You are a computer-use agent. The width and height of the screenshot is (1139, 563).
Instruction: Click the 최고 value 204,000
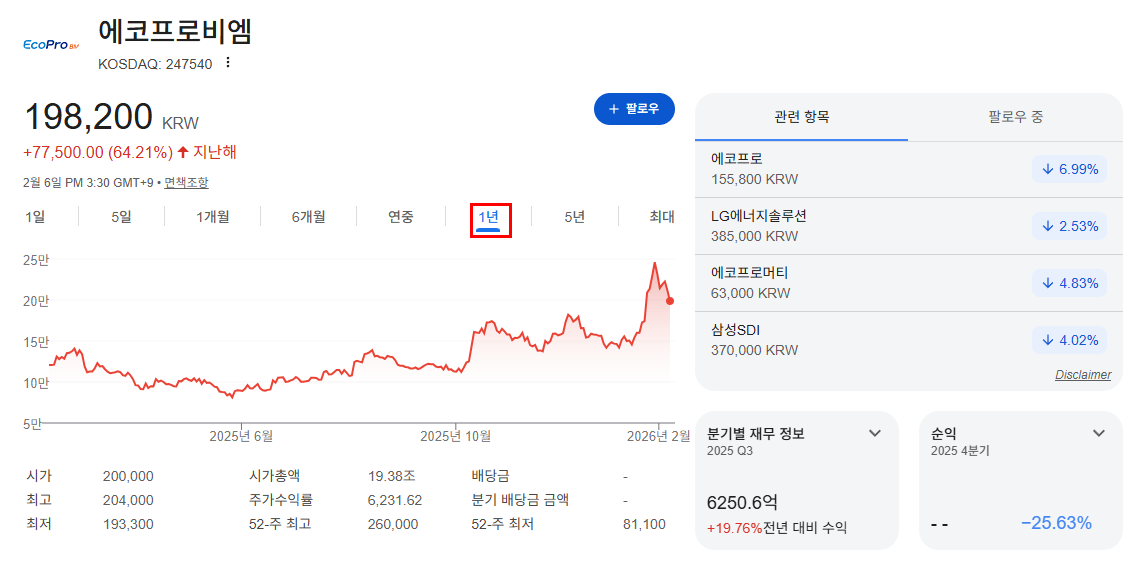(x=128, y=501)
